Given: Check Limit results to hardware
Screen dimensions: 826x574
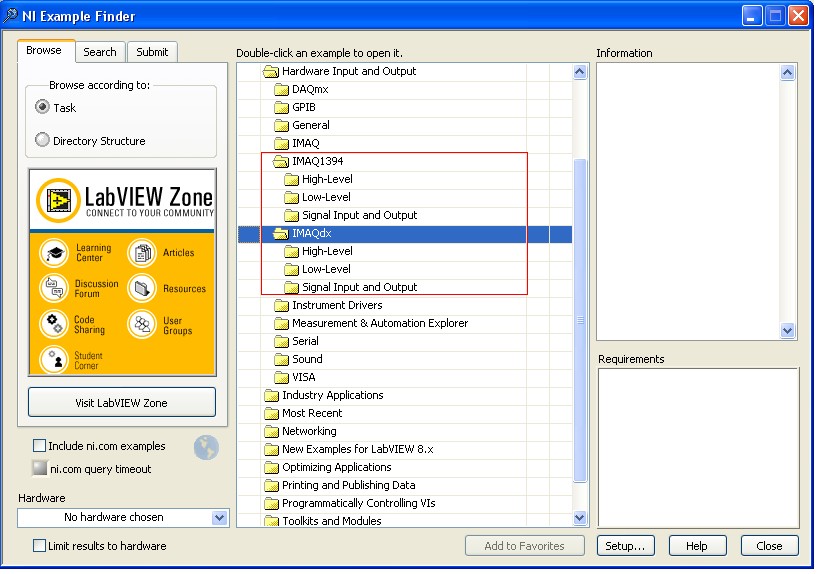Looking at the screenshot, I should 40,546.
